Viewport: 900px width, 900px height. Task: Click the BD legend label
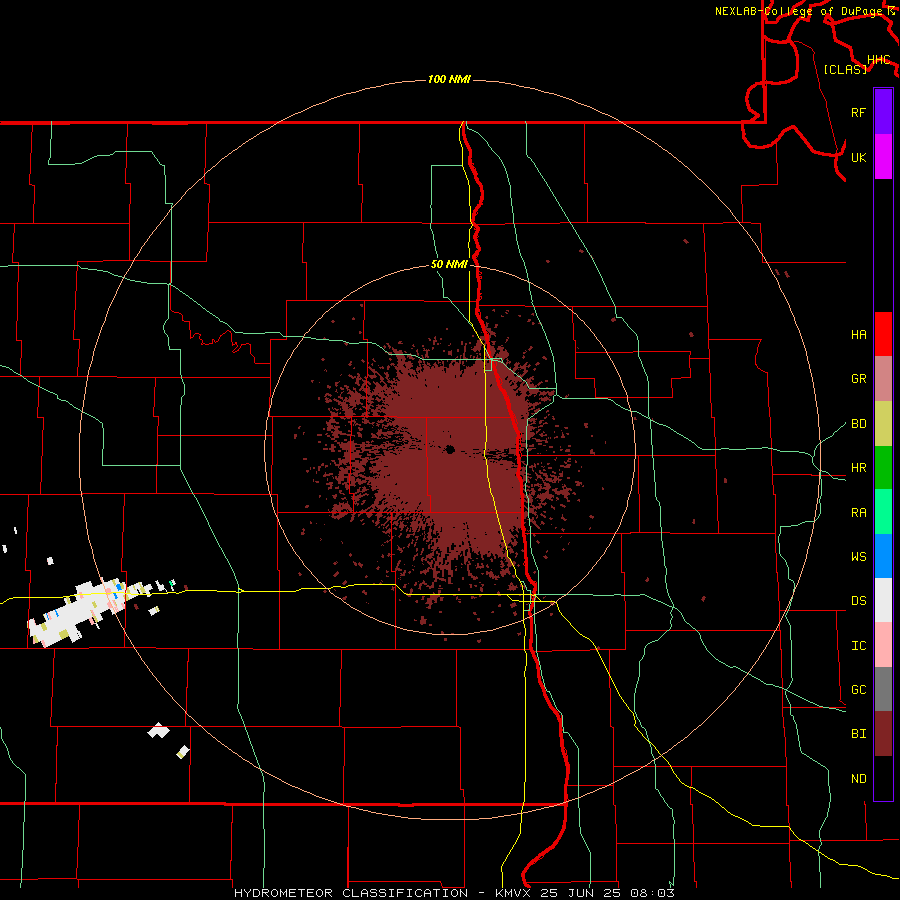pyautogui.click(x=858, y=424)
